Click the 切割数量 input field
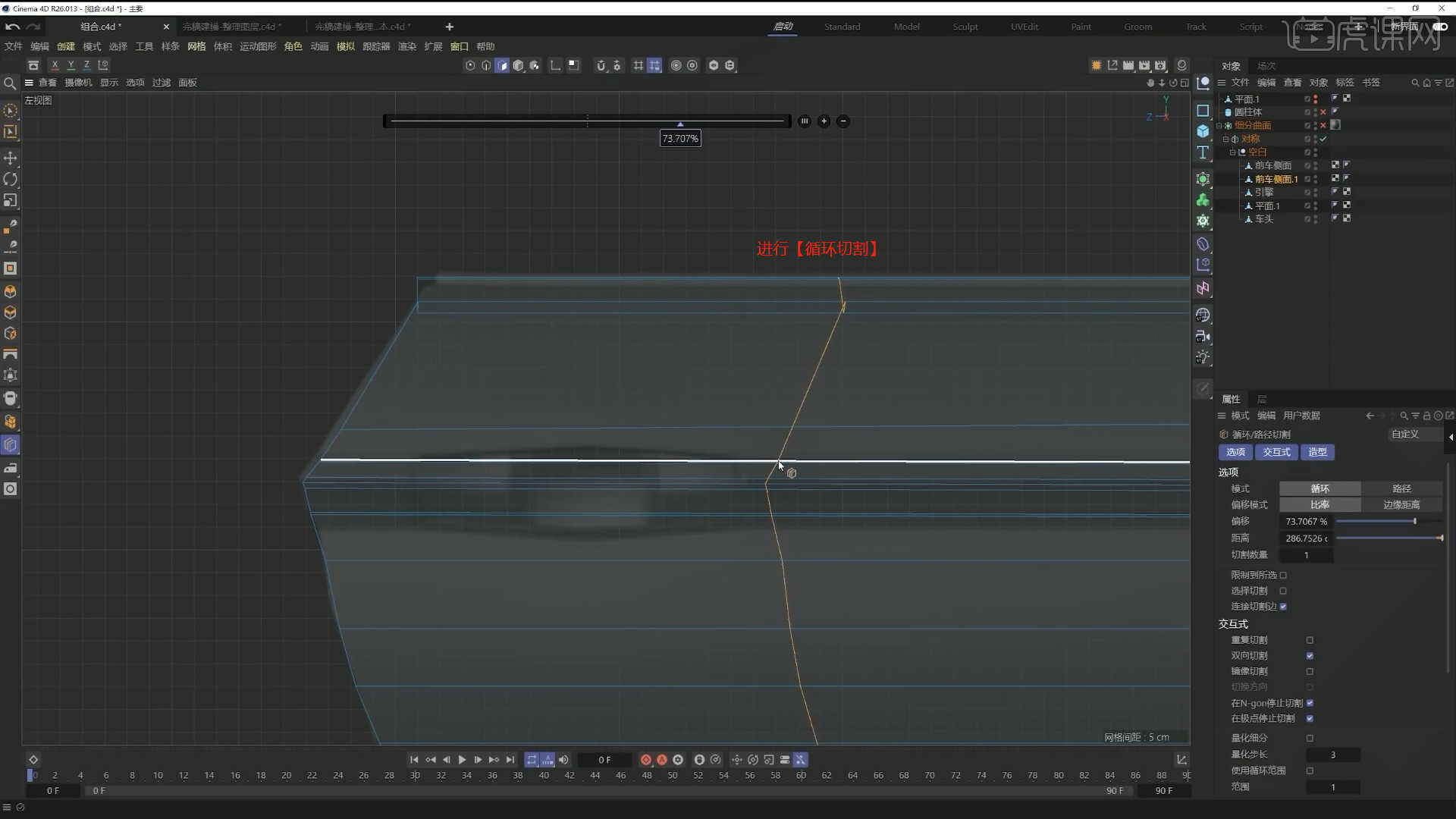Screen dimensions: 1456x819 coord(1306,555)
